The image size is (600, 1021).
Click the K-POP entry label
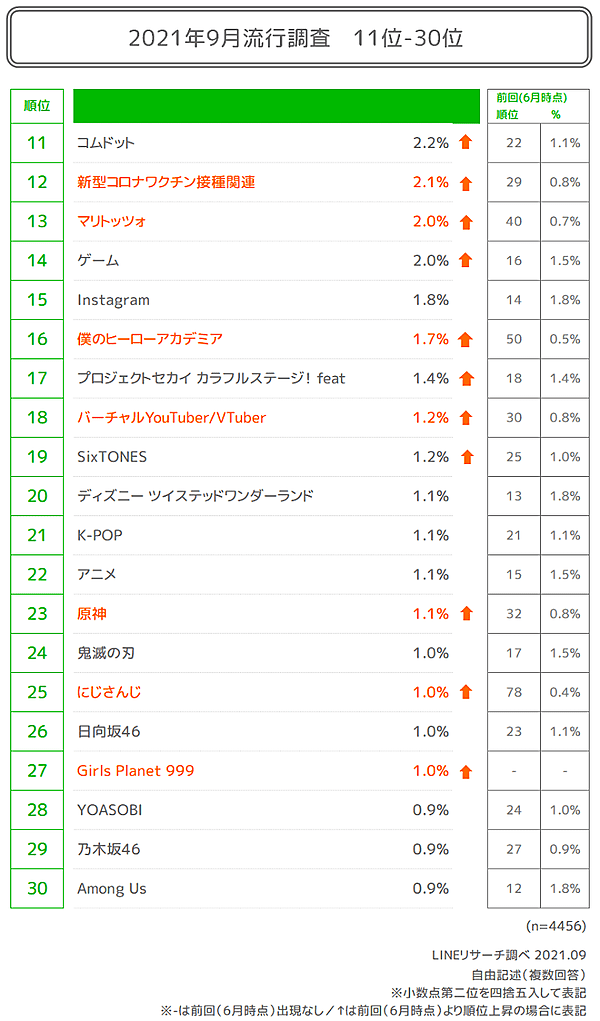click(100, 535)
